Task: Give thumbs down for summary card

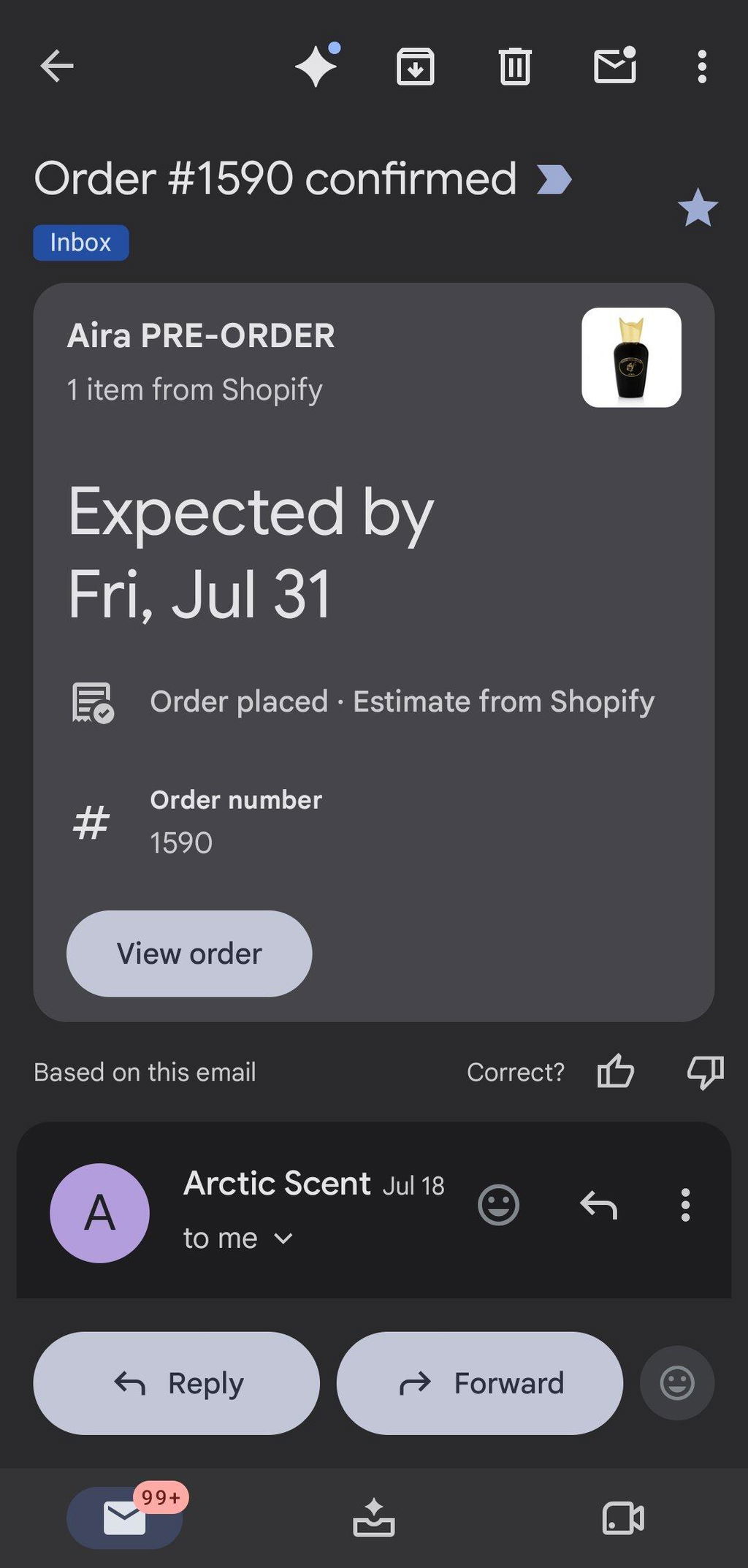Action: [706, 1072]
